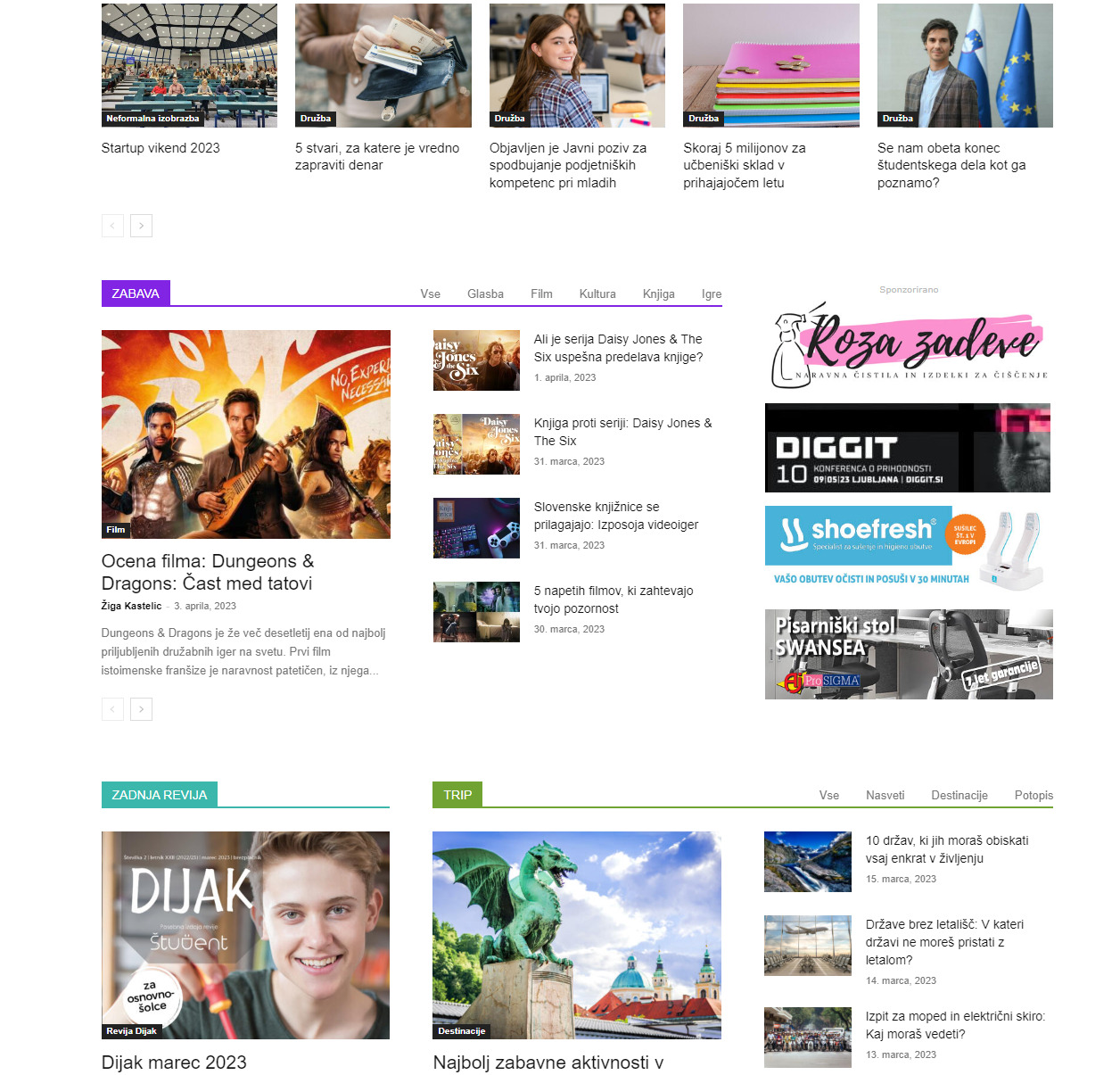Image resolution: width=1120 pixels, height=1075 pixels.
Task: Open author Žiga Kastelic page
Action: pos(131,606)
